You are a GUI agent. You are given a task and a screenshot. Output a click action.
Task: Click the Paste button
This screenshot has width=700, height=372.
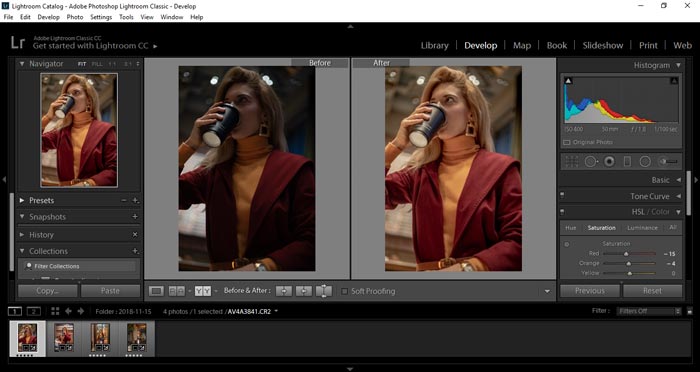click(110, 291)
